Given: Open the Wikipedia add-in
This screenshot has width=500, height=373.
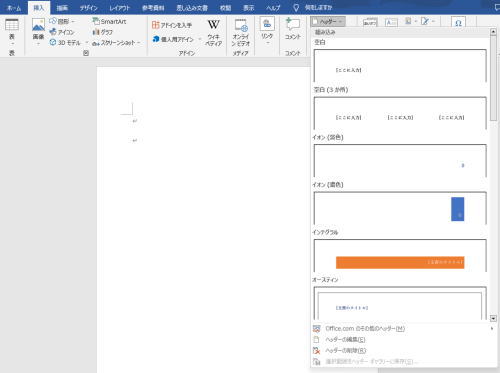Looking at the screenshot, I should [213, 33].
